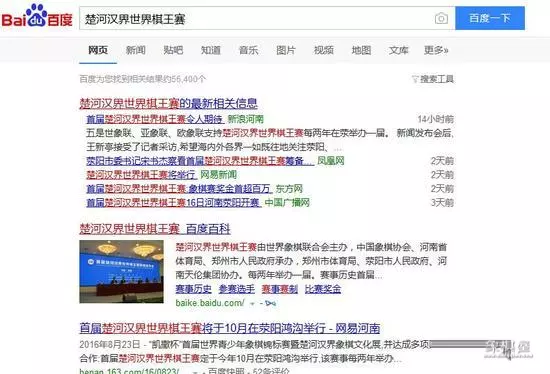Select the 地图 tab
550x374 pixels.
pos(361,50)
